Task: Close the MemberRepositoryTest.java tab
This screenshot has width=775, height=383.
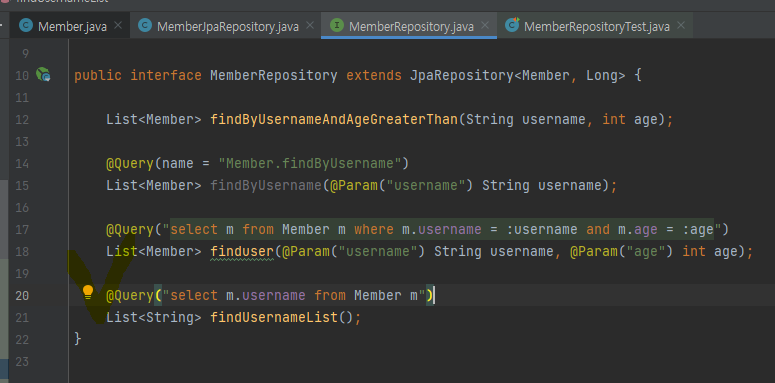Action: [681, 25]
